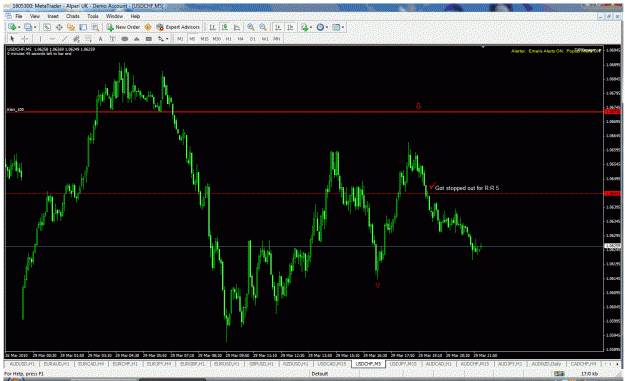The height and width of the screenshot is (381, 625).
Task: Select the vertical line drawing tool
Action: pos(40,39)
